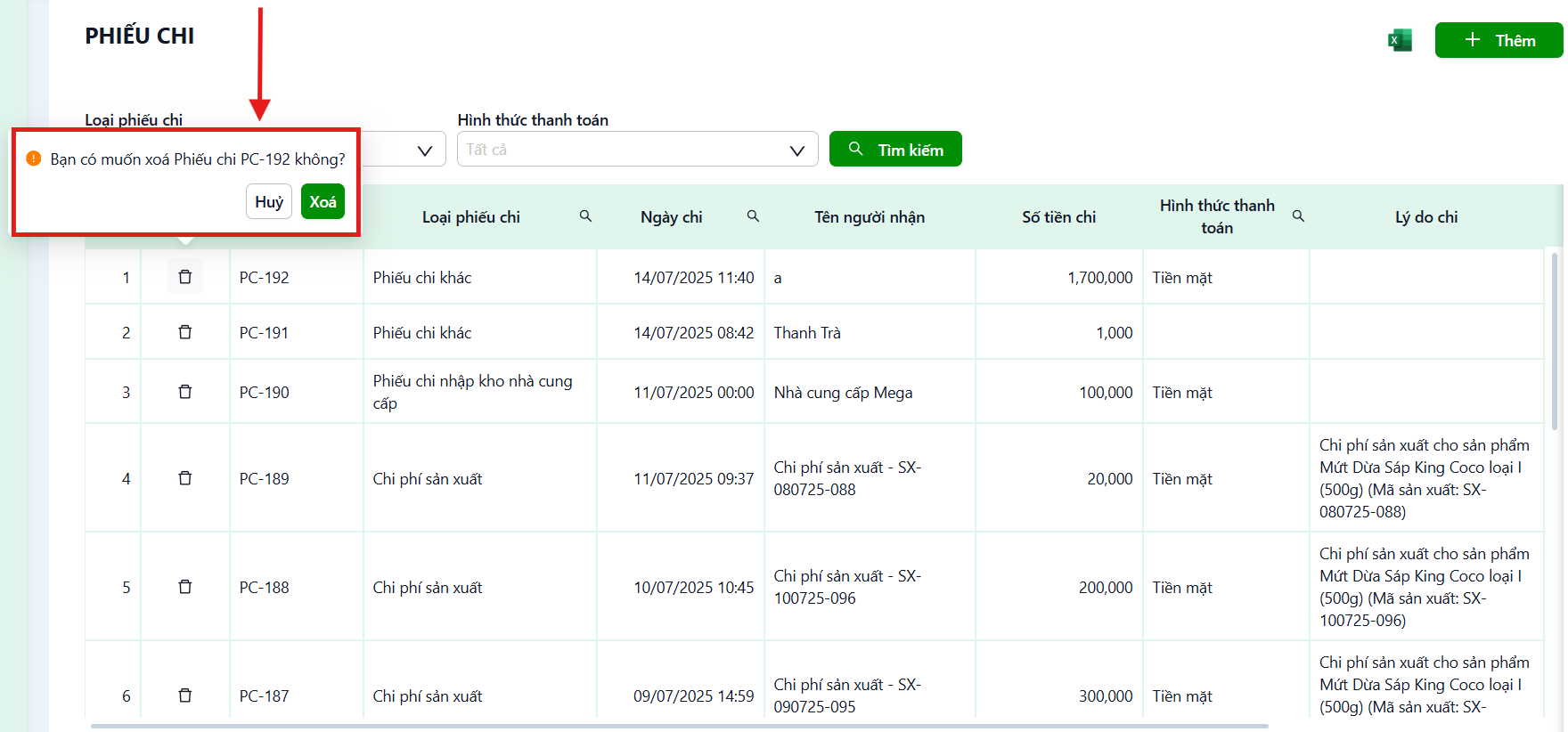Select the PC-191 code cell
This screenshot has height=732, width=1568.
pyautogui.click(x=296, y=332)
